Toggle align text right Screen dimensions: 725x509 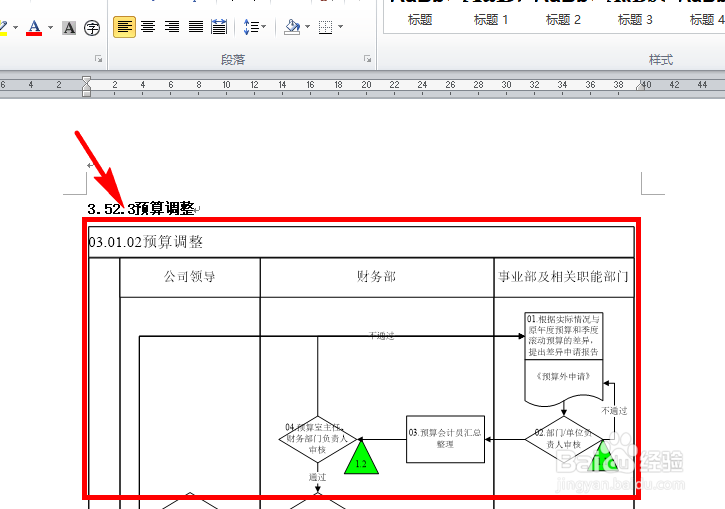[172, 27]
